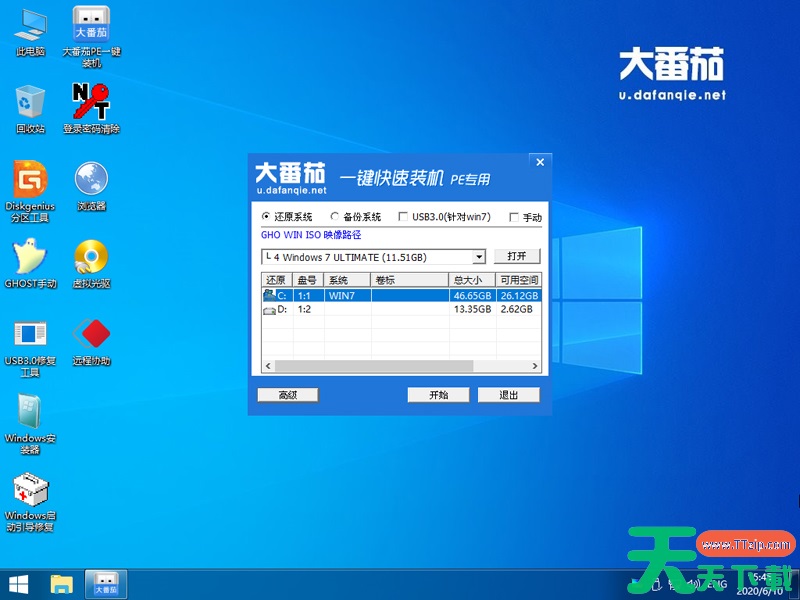Image resolution: width=800 pixels, height=600 pixels.
Task: Open the 虚拟光驱 virtual drive icon
Action: click(x=91, y=259)
